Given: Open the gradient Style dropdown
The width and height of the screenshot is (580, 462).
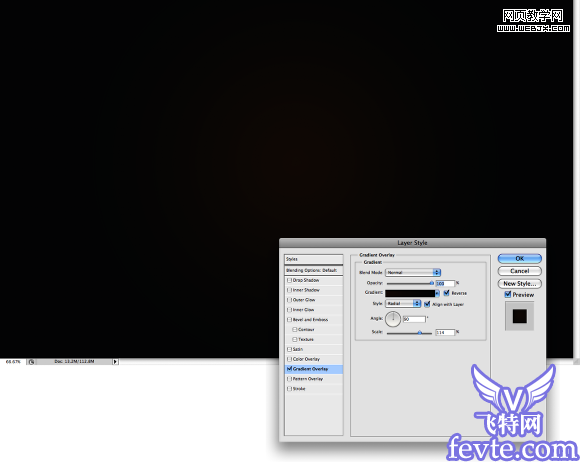Looking at the screenshot, I should coord(403,304).
